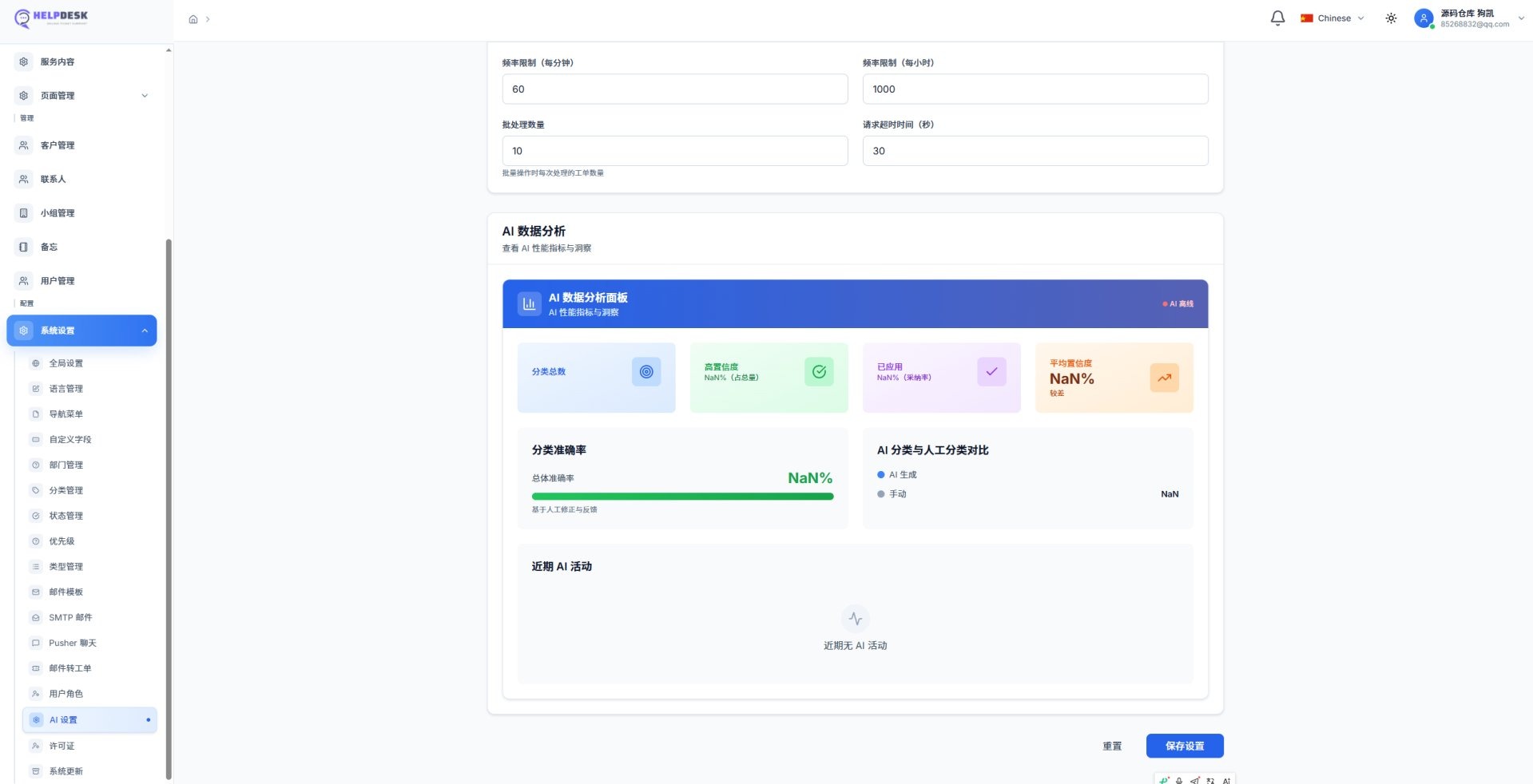Viewport: 1533px width, 784px height.
Task: Expand the 页面管理 sidebar menu
Action: tap(81, 96)
